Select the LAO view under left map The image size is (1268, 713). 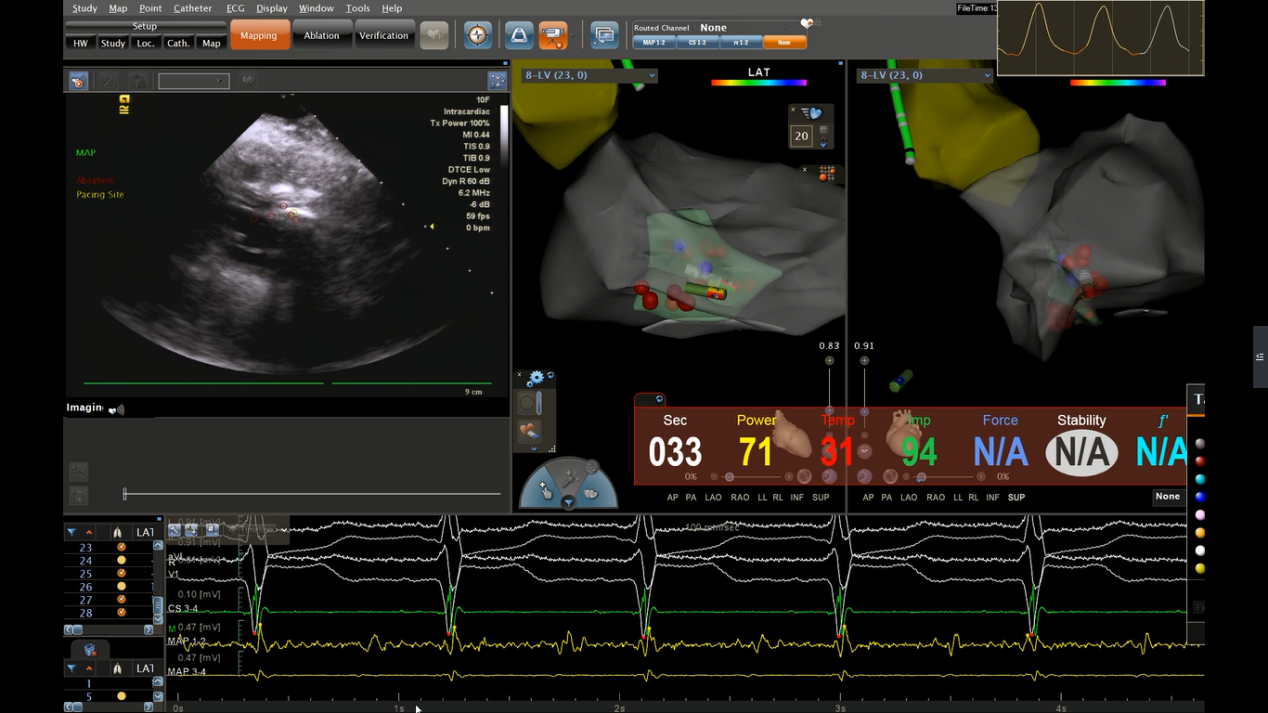coord(713,497)
